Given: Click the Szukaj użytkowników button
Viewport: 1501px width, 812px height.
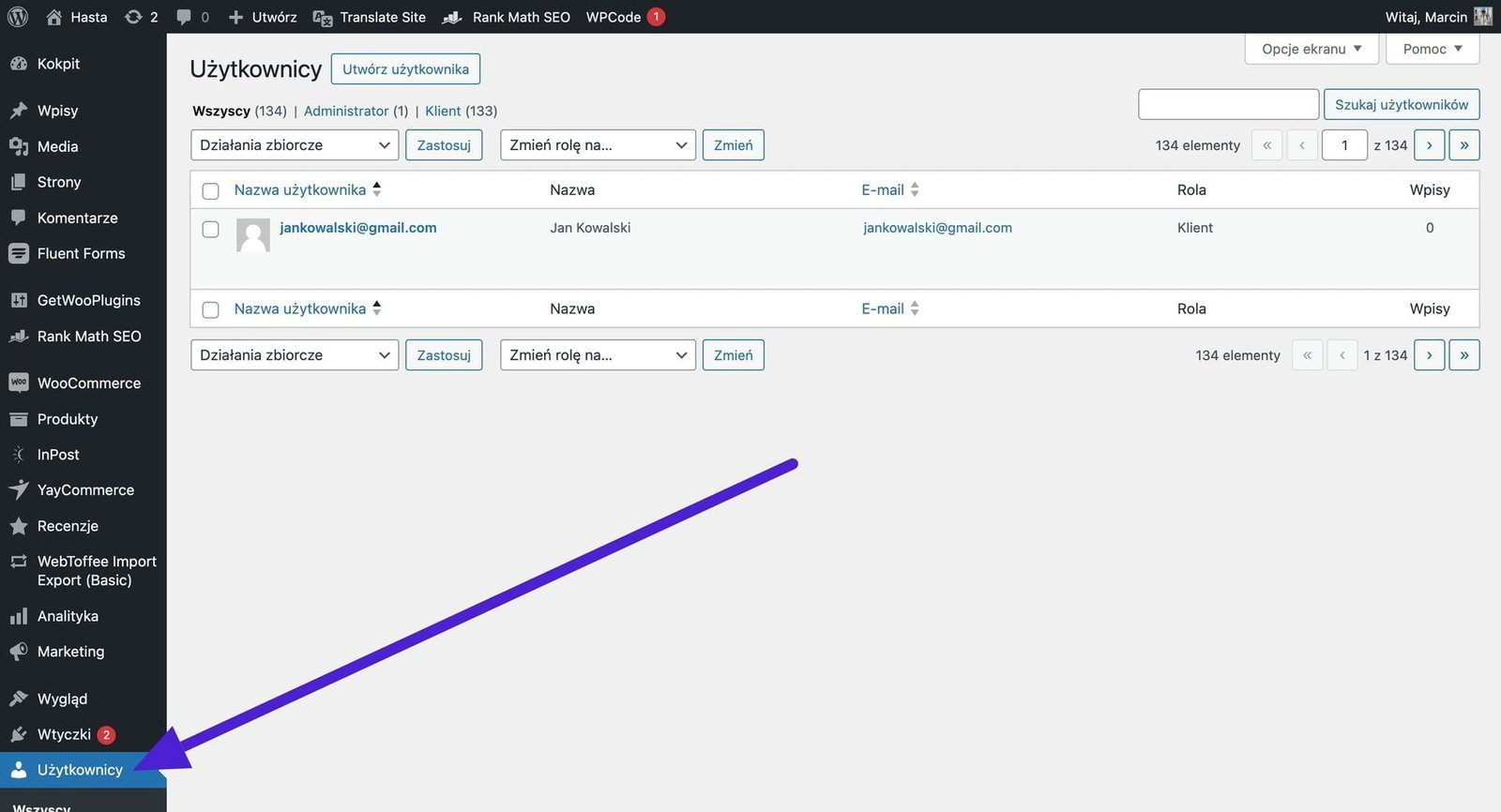Looking at the screenshot, I should coord(1402,105).
